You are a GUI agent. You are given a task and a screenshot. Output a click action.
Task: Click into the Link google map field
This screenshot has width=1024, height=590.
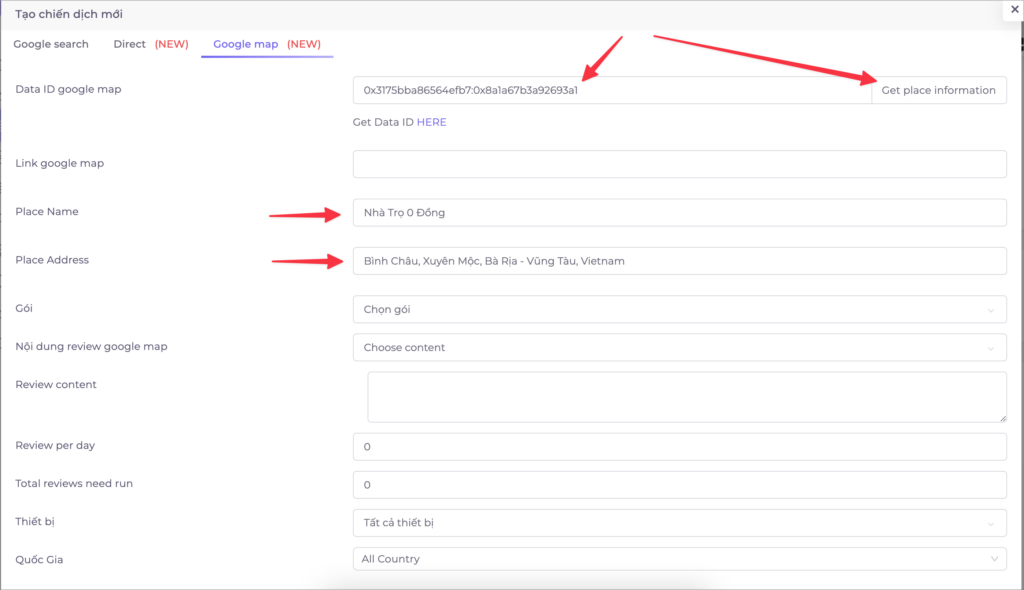(x=680, y=164)
